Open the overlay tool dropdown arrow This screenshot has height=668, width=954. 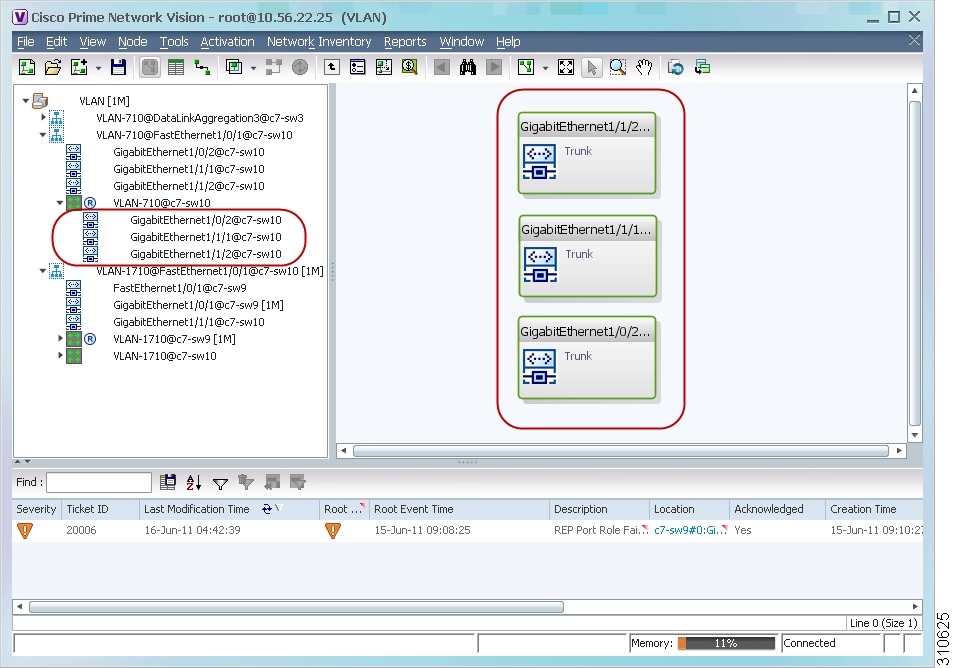(x=252, y=68)
